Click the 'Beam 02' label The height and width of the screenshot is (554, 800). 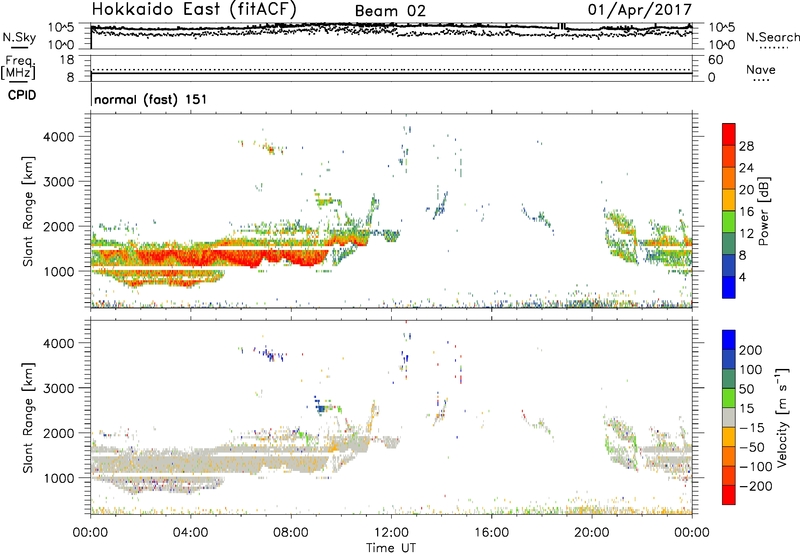(x=390, y=11)
